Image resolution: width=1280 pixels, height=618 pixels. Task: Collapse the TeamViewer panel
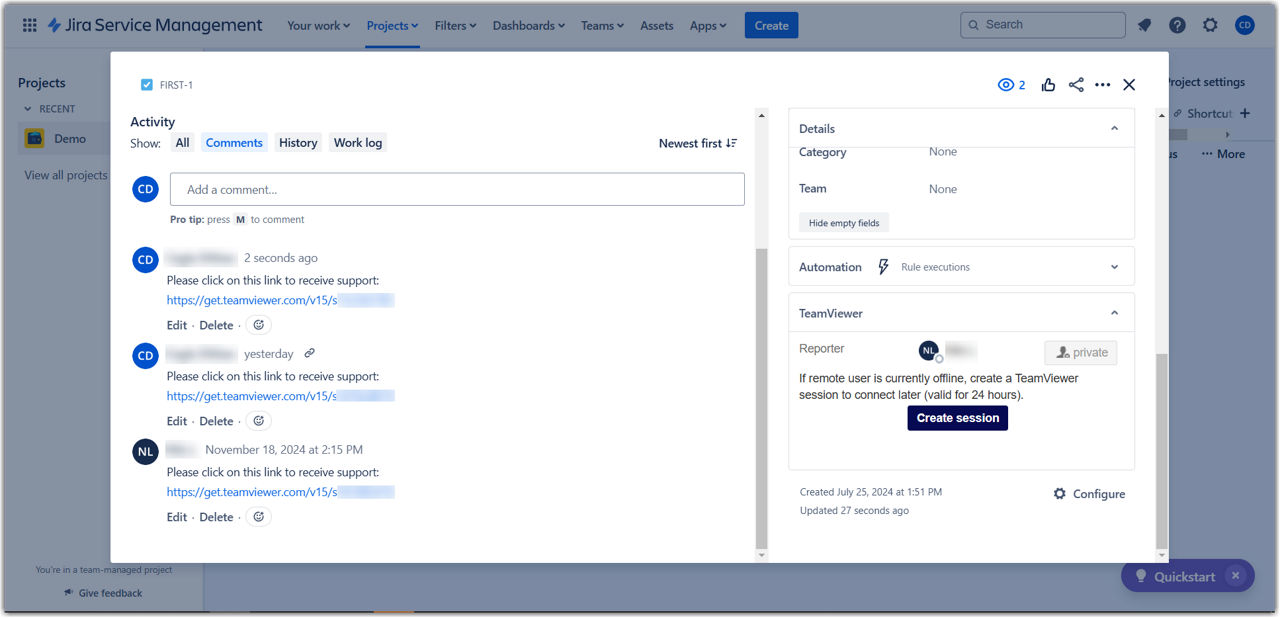(1115, 313)
